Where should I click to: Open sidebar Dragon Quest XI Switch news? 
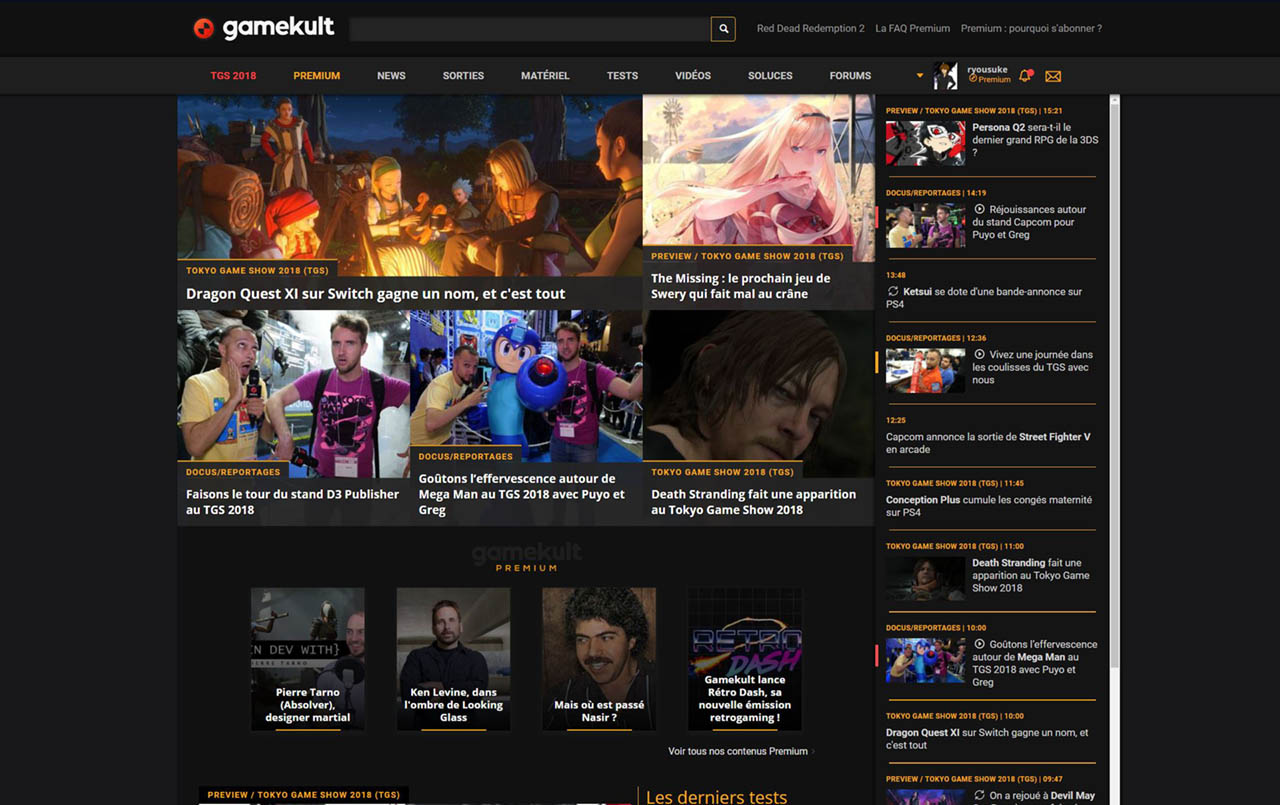987,739
